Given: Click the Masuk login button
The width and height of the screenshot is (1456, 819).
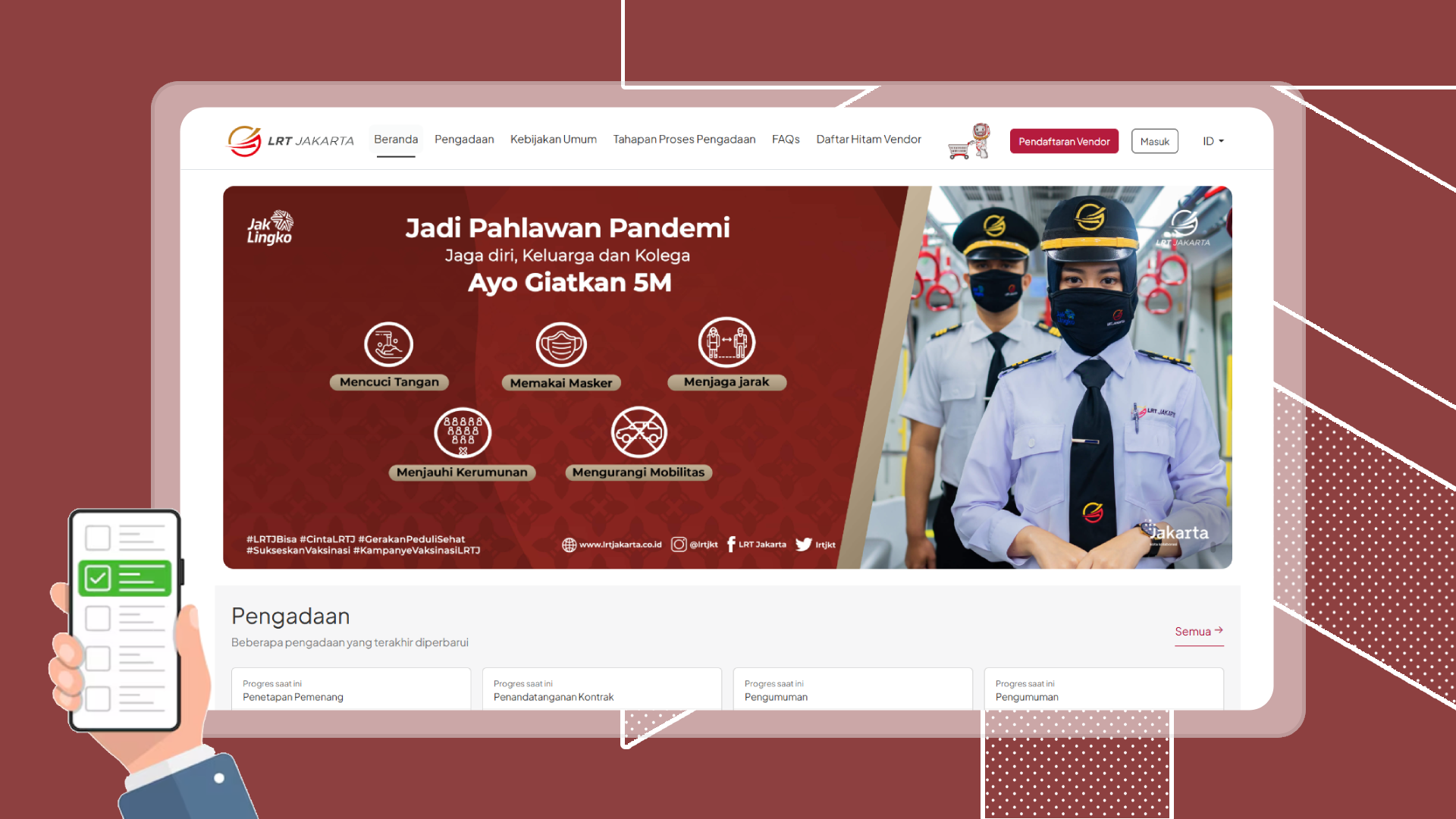Looking at the screenshot, I should point(1155,141).
